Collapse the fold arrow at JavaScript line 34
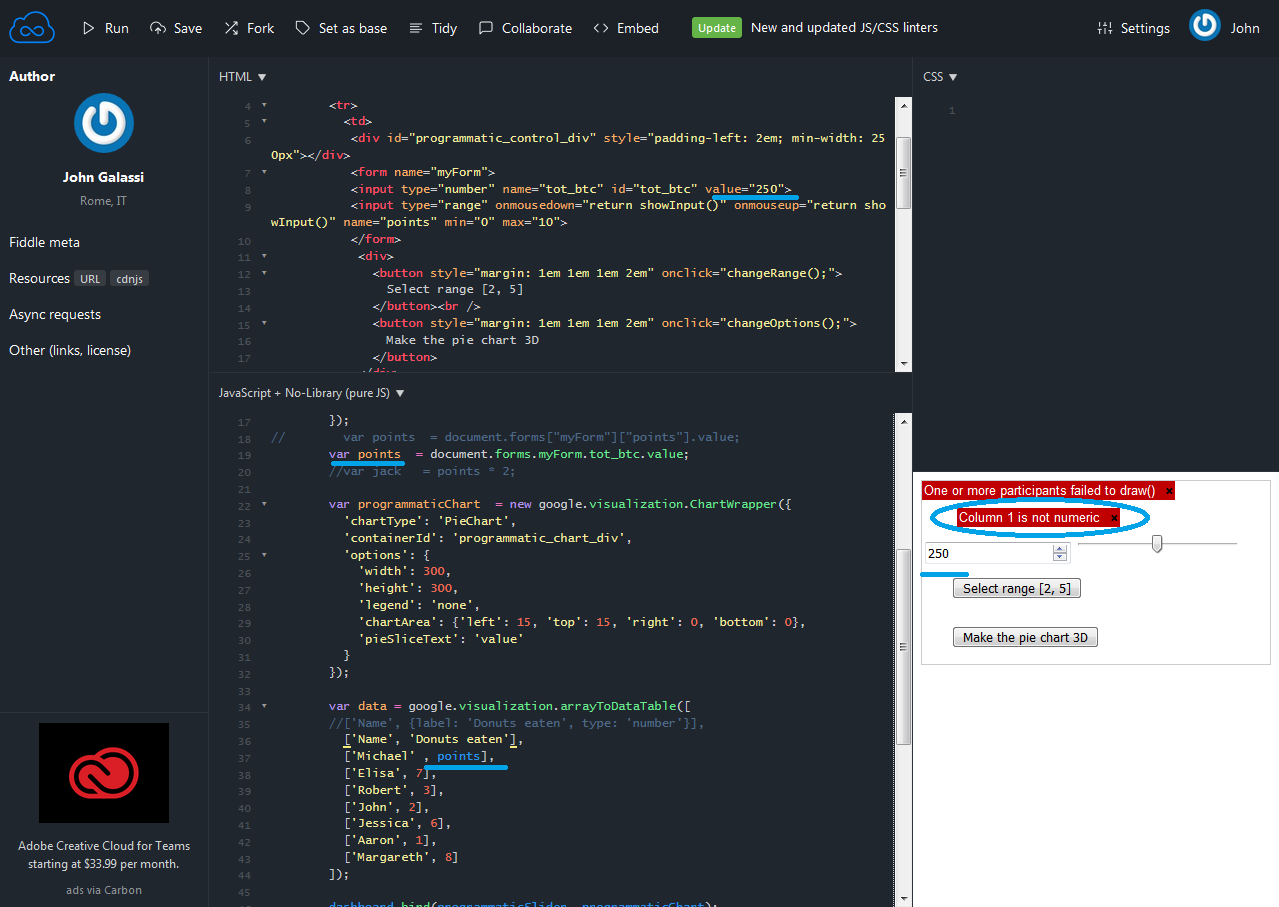 pos(264,705)
